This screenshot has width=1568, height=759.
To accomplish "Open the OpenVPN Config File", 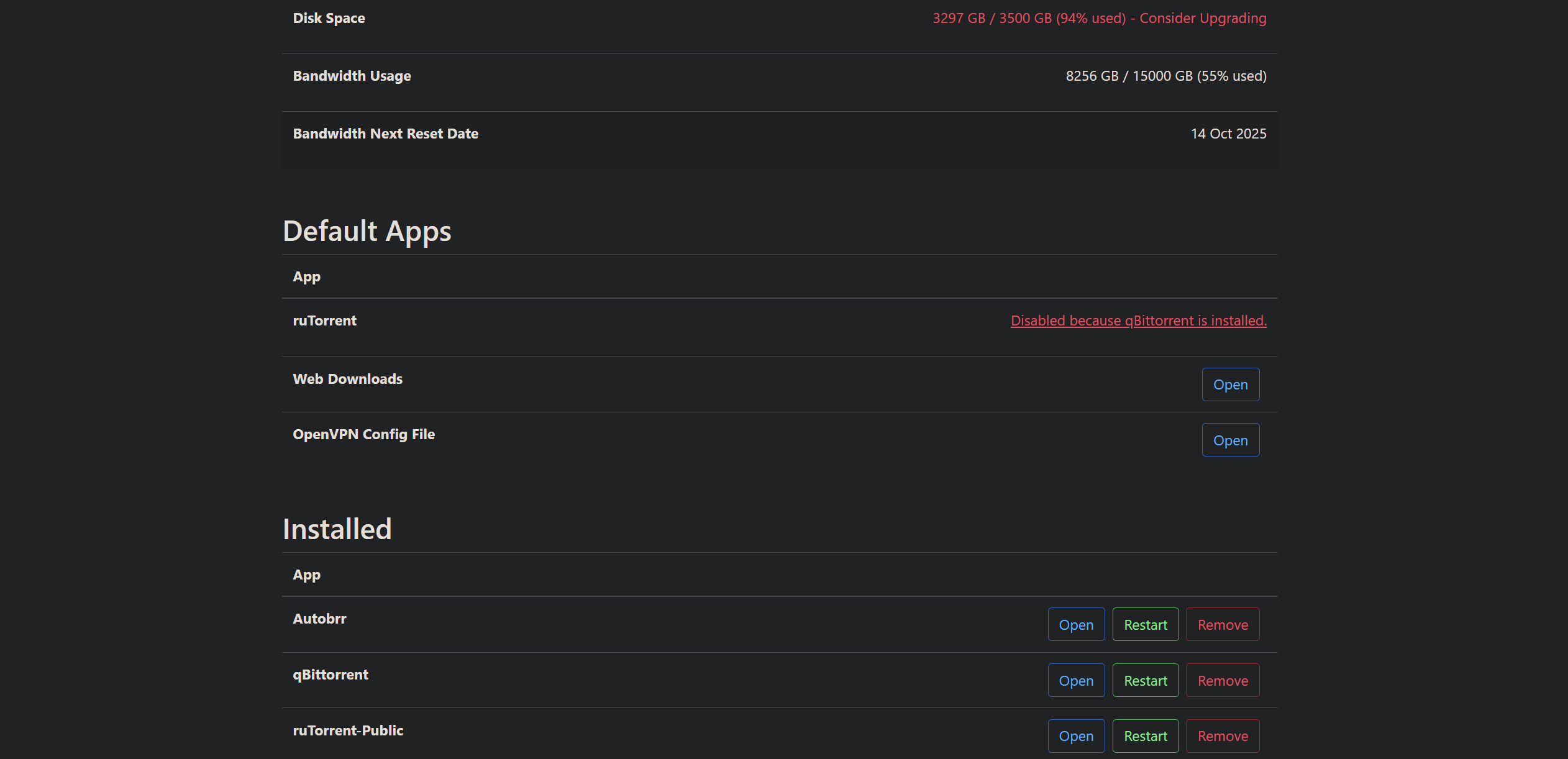I will [x=1230, y=440].
